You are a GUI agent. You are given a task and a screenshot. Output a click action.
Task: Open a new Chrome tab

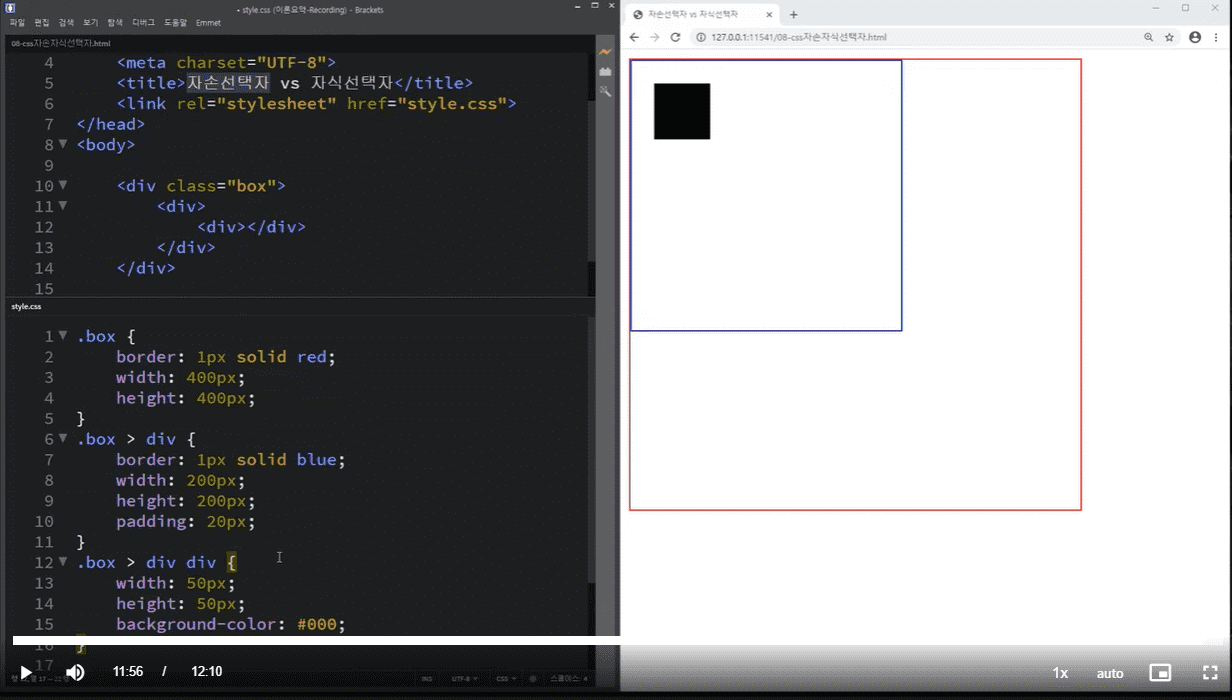[x=794, y=14]
